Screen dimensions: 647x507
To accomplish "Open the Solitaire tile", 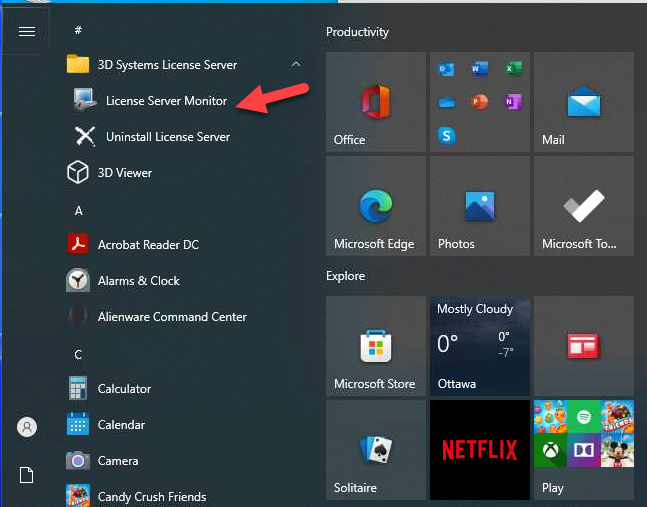I will [x=375, y=450].
